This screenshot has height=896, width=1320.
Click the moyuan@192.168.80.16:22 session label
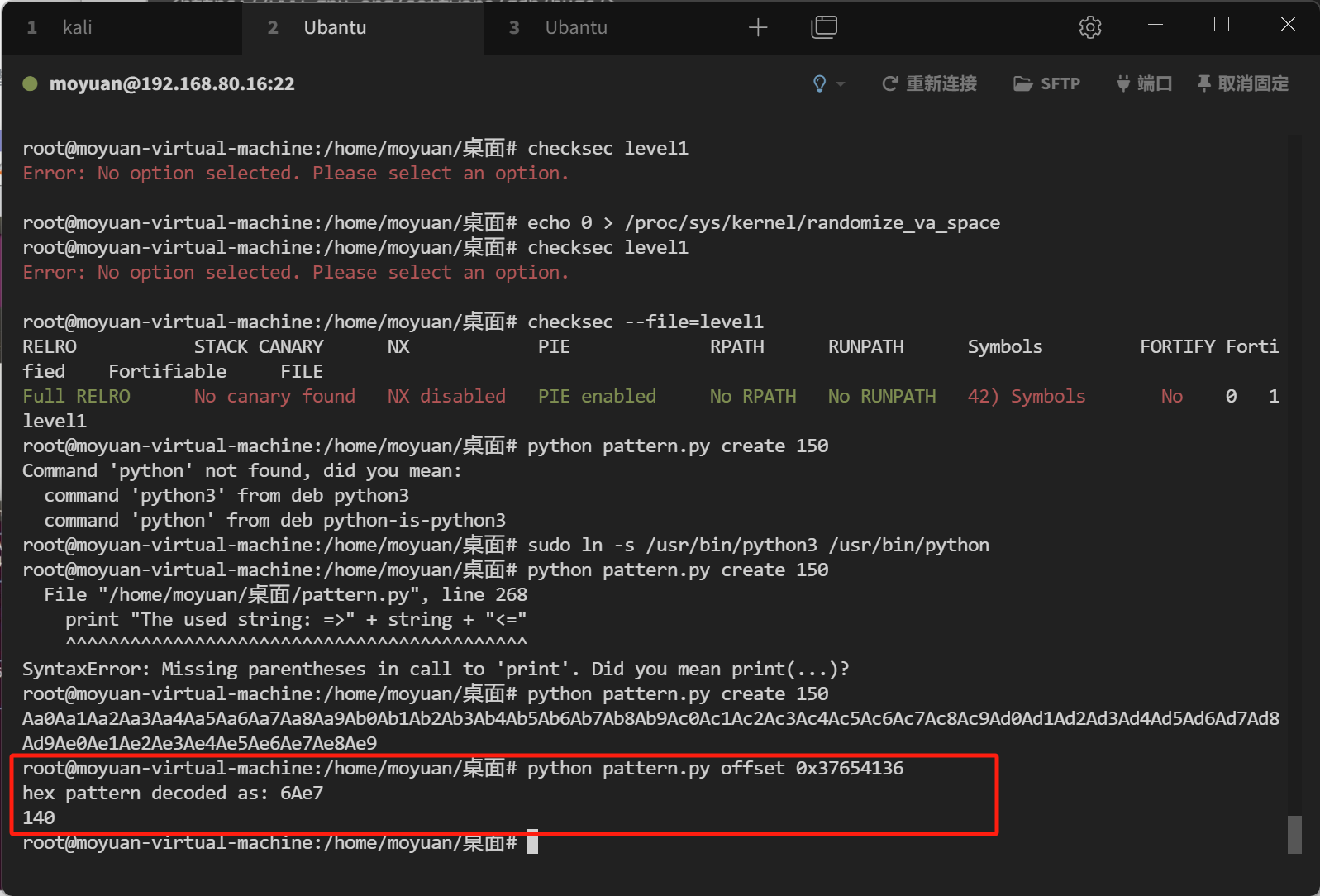pos(172,83)
